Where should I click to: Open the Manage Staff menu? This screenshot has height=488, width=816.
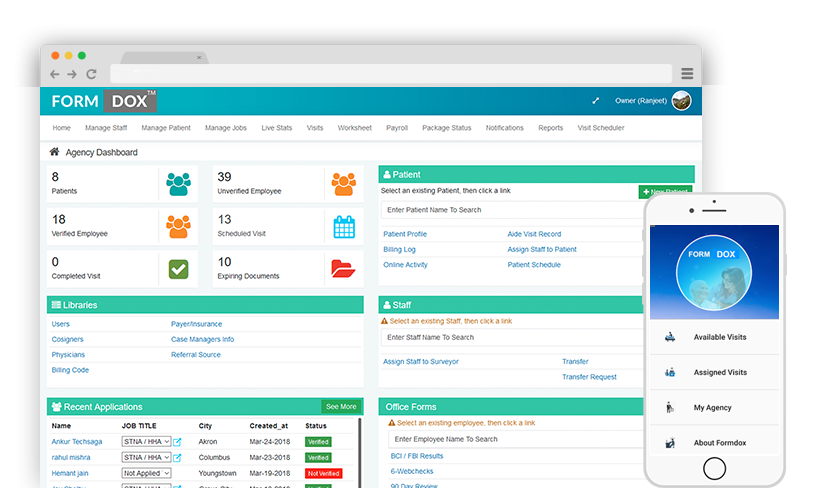tap(106, 128)
